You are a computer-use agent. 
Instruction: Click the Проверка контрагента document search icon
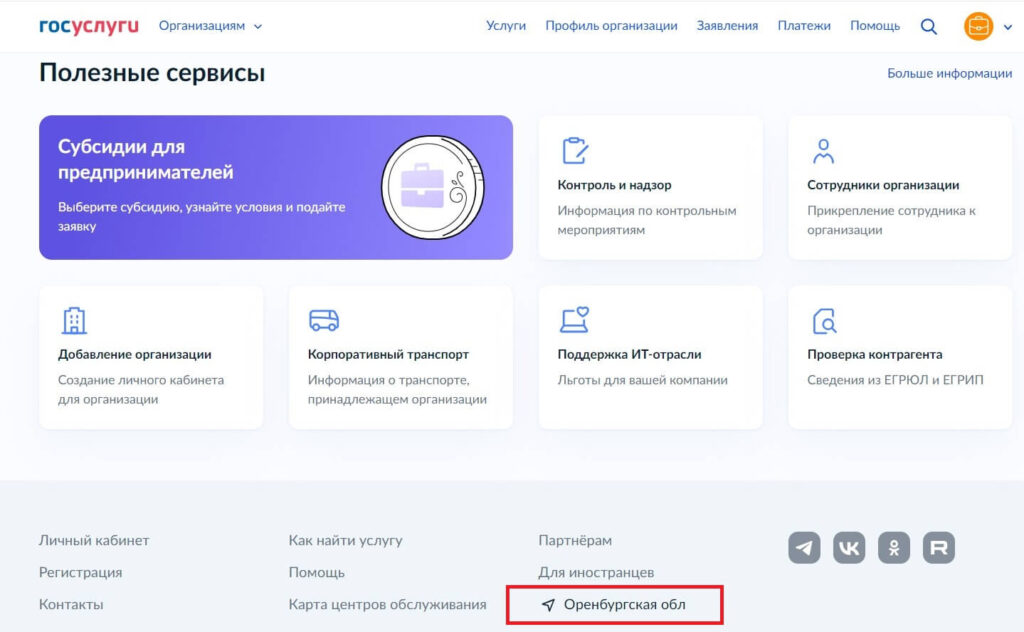824,321
